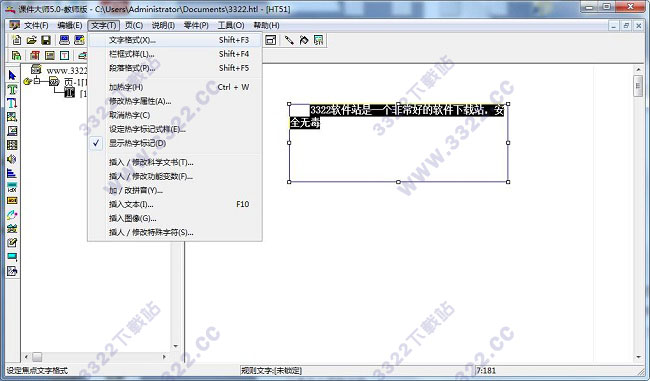The image size is (650, 381).
Task: Open the 工具(O) menu
Action: pyautogui.click(x=231, y=25)
